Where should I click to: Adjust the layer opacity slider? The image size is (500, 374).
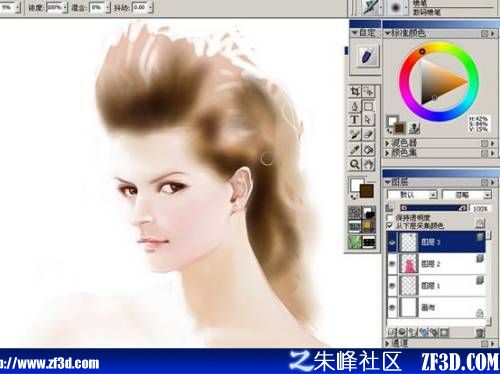434,208
